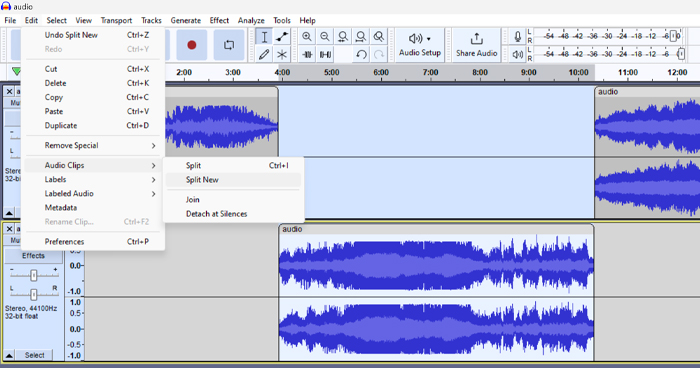Click the Zoom Out magnifier

(x=325, y=37)
